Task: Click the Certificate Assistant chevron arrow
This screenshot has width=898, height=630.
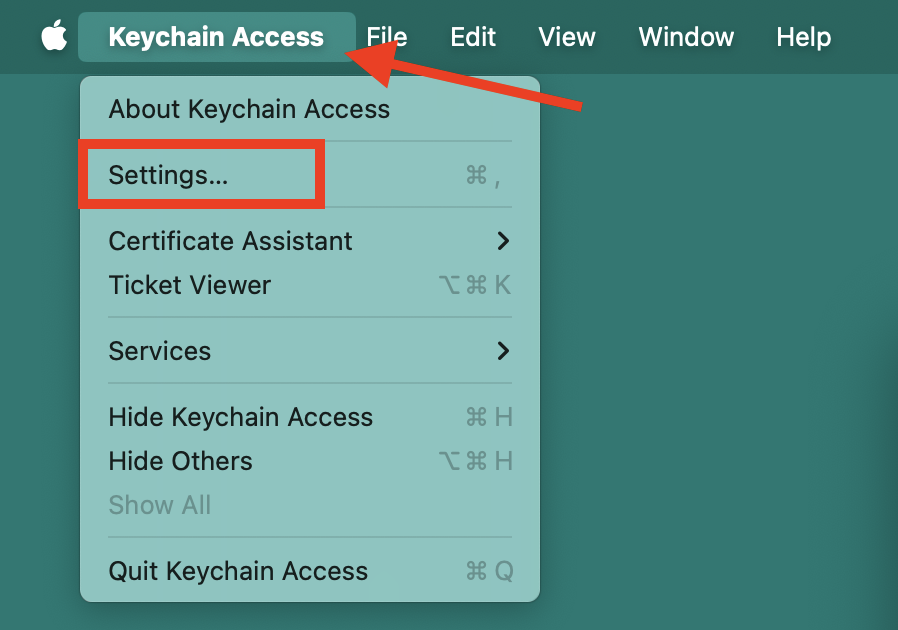Action: [x=505, y=241]
